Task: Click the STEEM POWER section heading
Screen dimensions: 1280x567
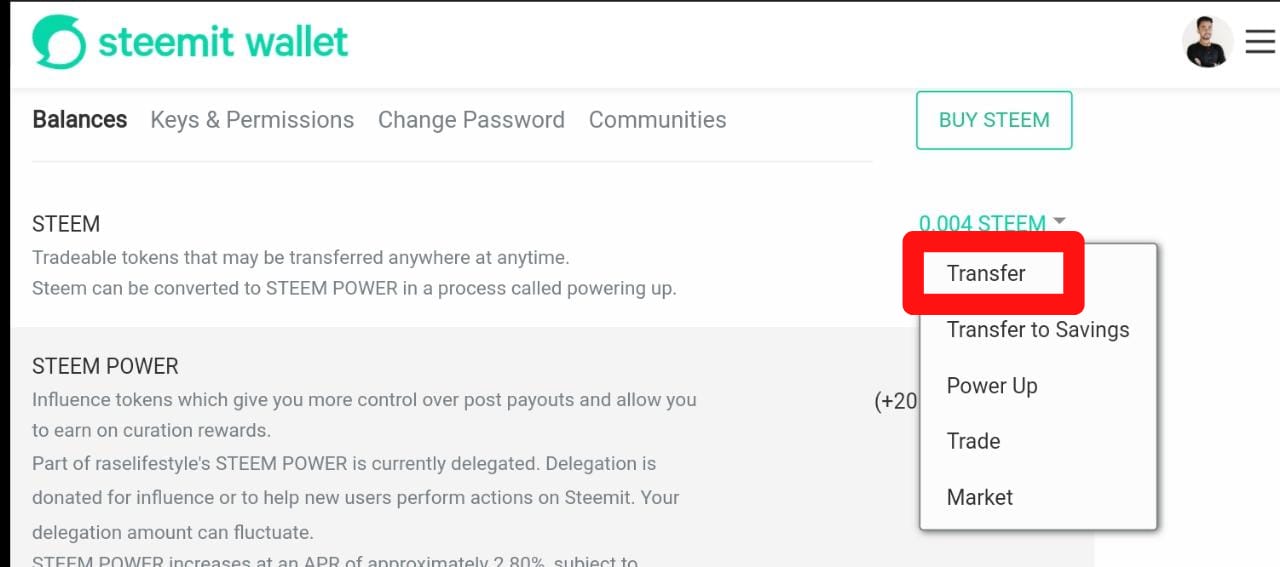Action: point(105,366)
